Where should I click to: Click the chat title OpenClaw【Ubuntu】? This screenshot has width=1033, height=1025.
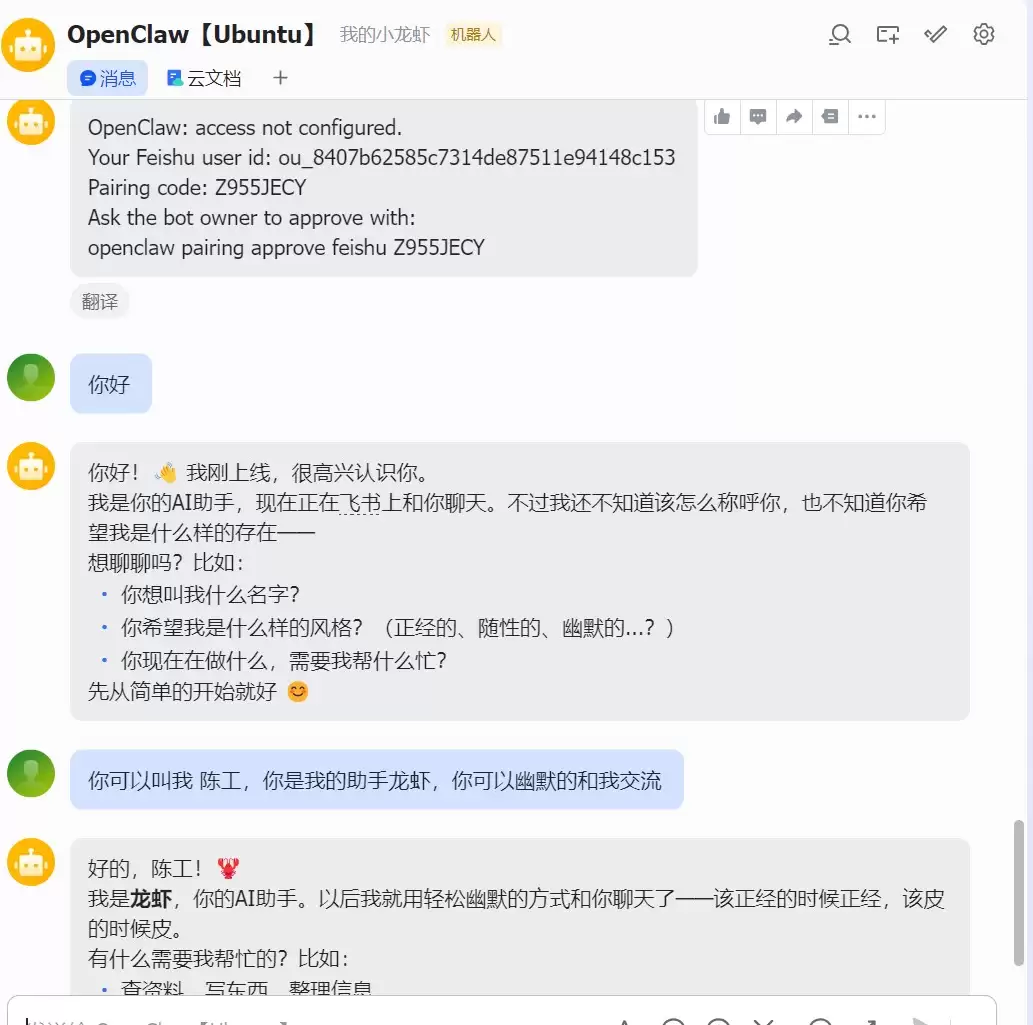[192, 34]
